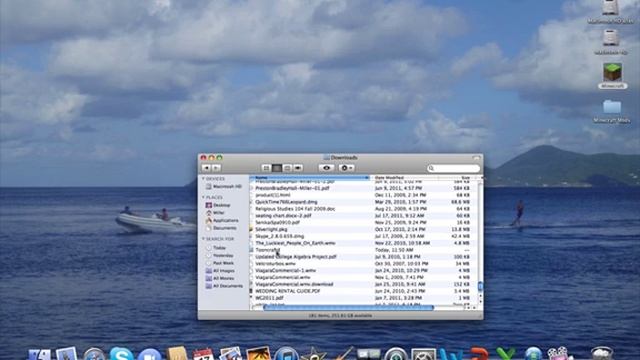Screen dimensions: 640x360
Task: Select Macintosh HD in the sidebar
Action: click(224, 187)
